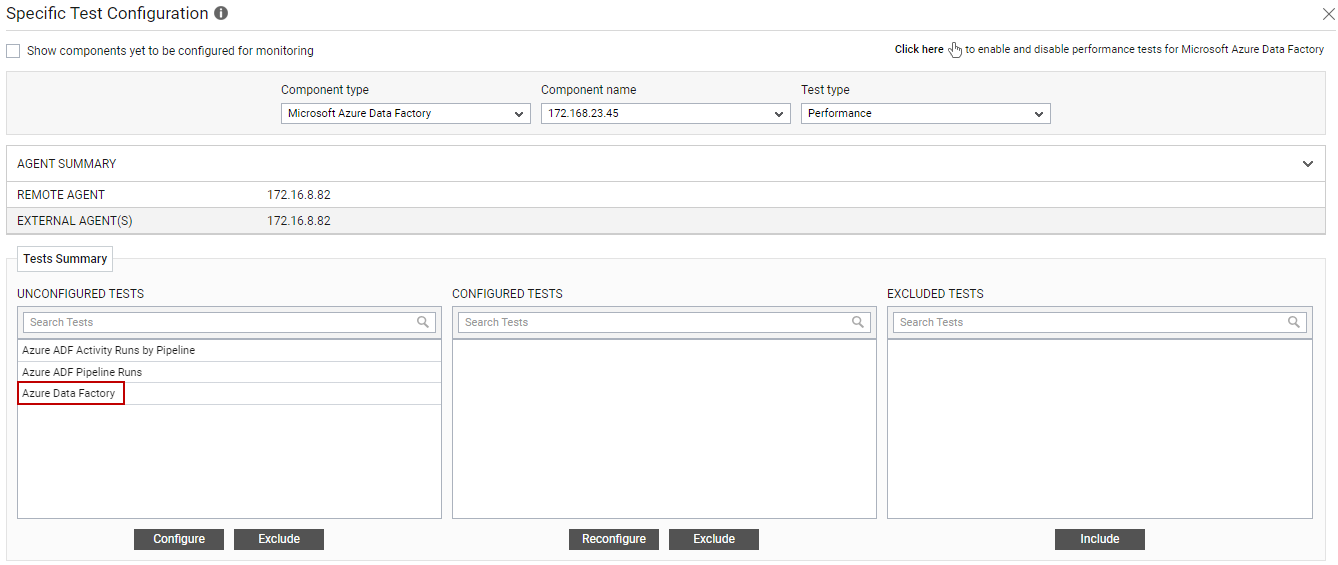Click Exclude under Unconfigured Tests
Screen dimensions: 1338x565
coord(279,539)
